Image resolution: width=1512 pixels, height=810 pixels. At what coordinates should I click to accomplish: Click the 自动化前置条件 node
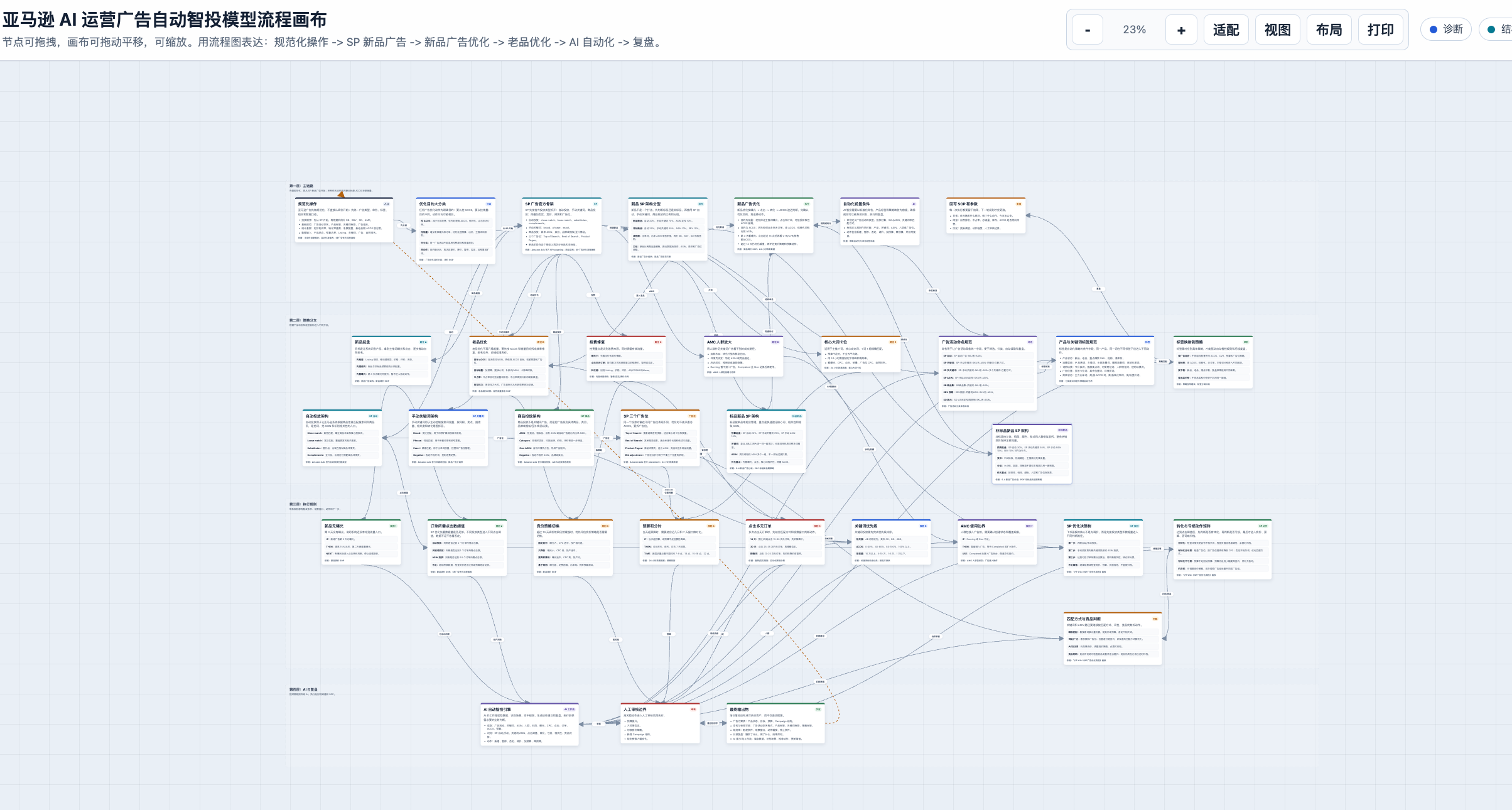click(880, 222)
